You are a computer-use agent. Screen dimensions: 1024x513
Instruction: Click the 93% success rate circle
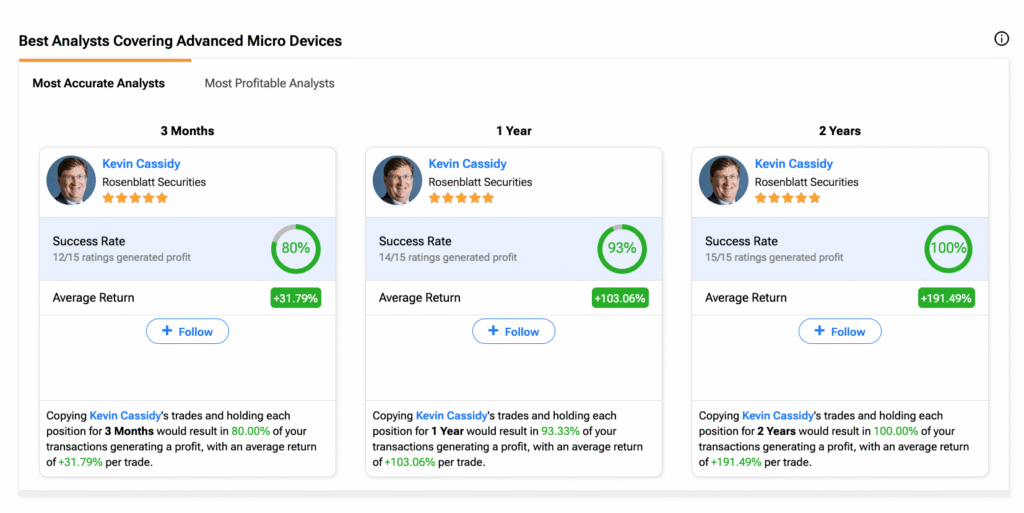(x=622, y=249)
